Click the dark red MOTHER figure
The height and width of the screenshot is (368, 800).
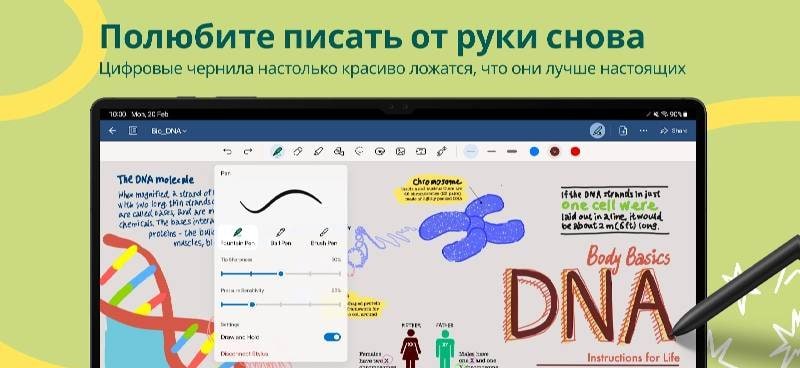pos(411,349)
